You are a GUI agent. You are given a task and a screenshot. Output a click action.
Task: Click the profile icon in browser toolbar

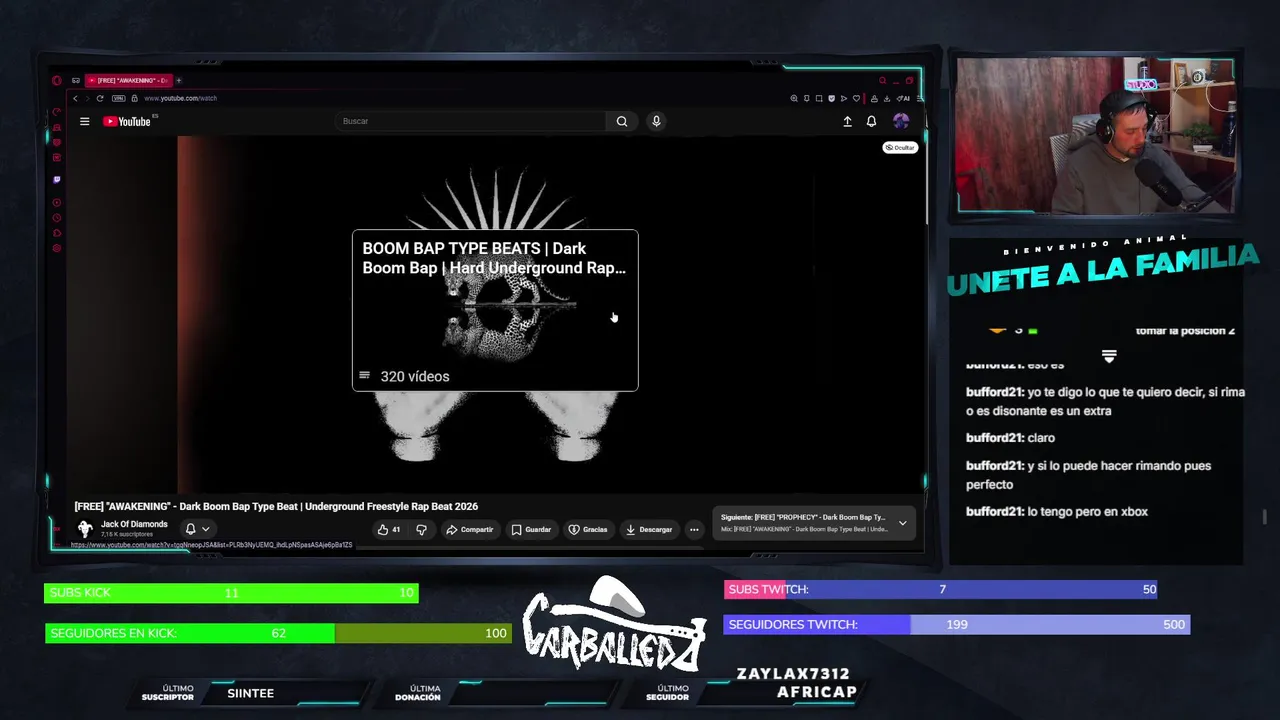[x=874, y=98]
